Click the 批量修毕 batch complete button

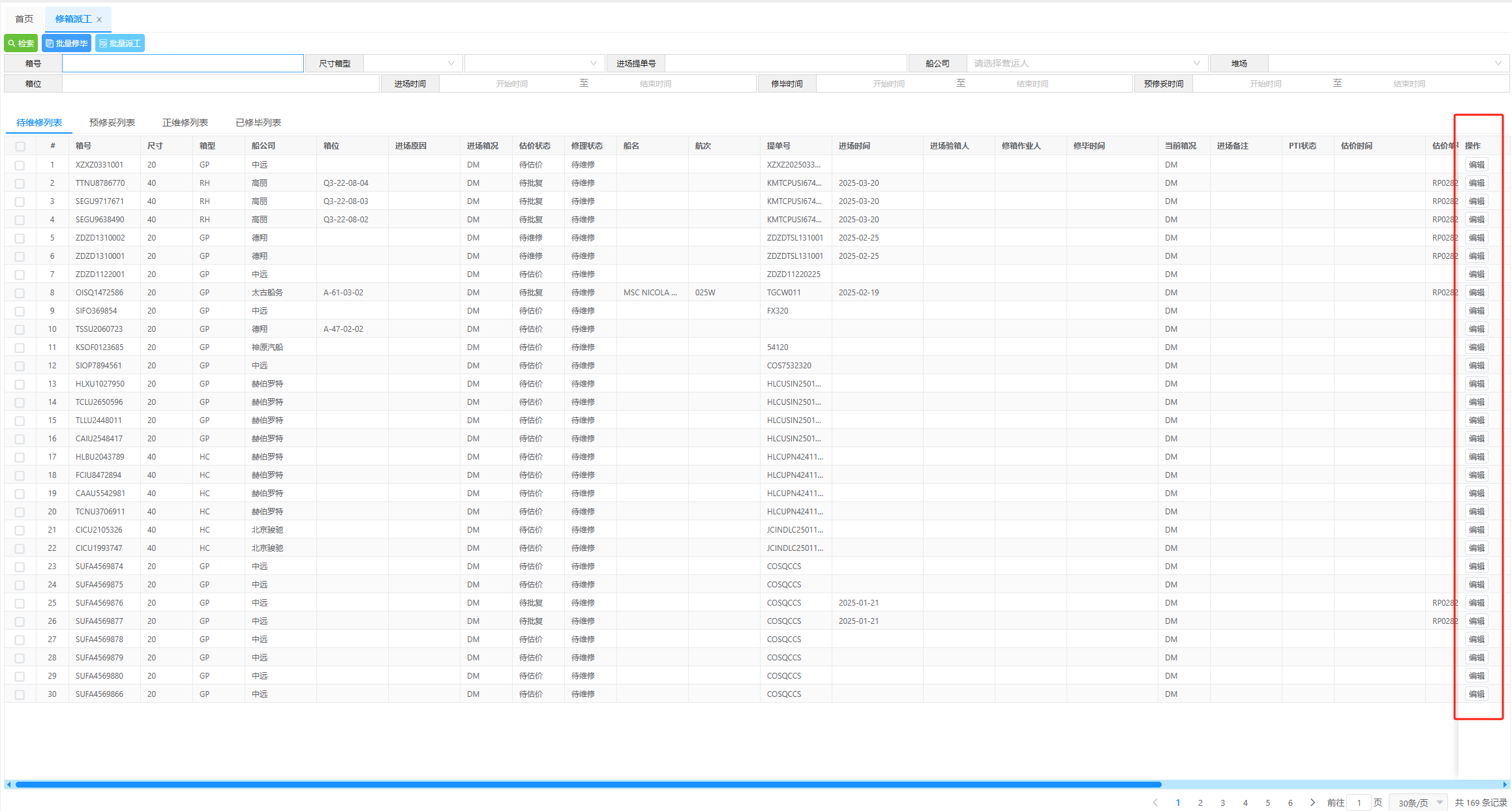click(x=67, y=43)
